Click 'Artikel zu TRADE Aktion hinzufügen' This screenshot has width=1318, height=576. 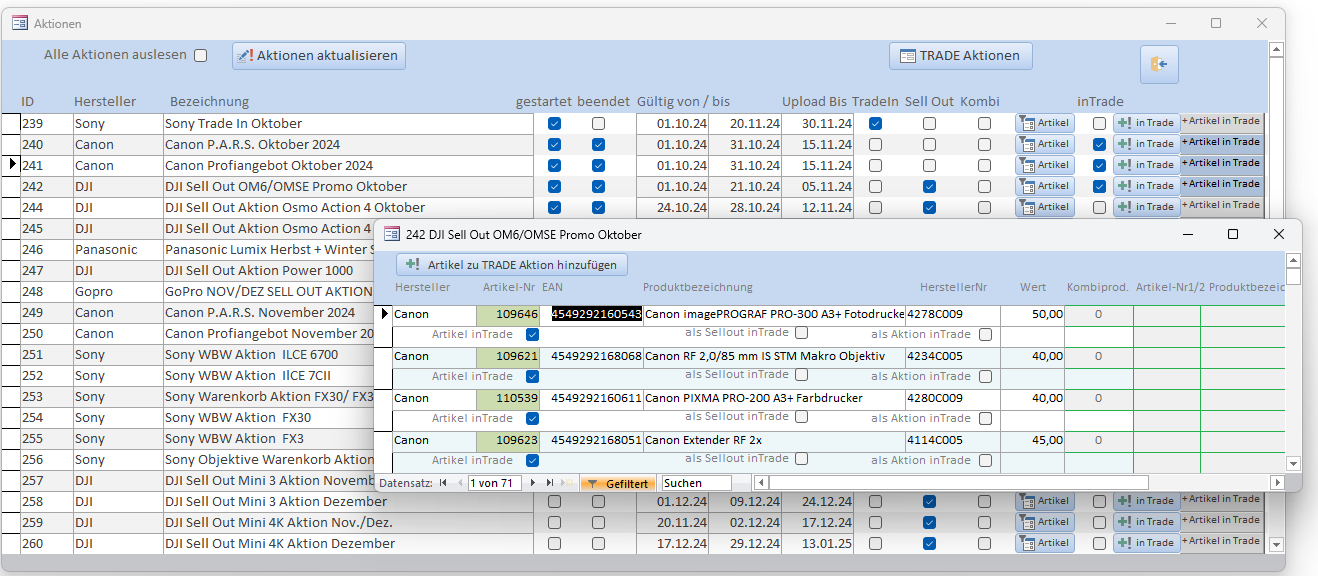tap(513, 265)
